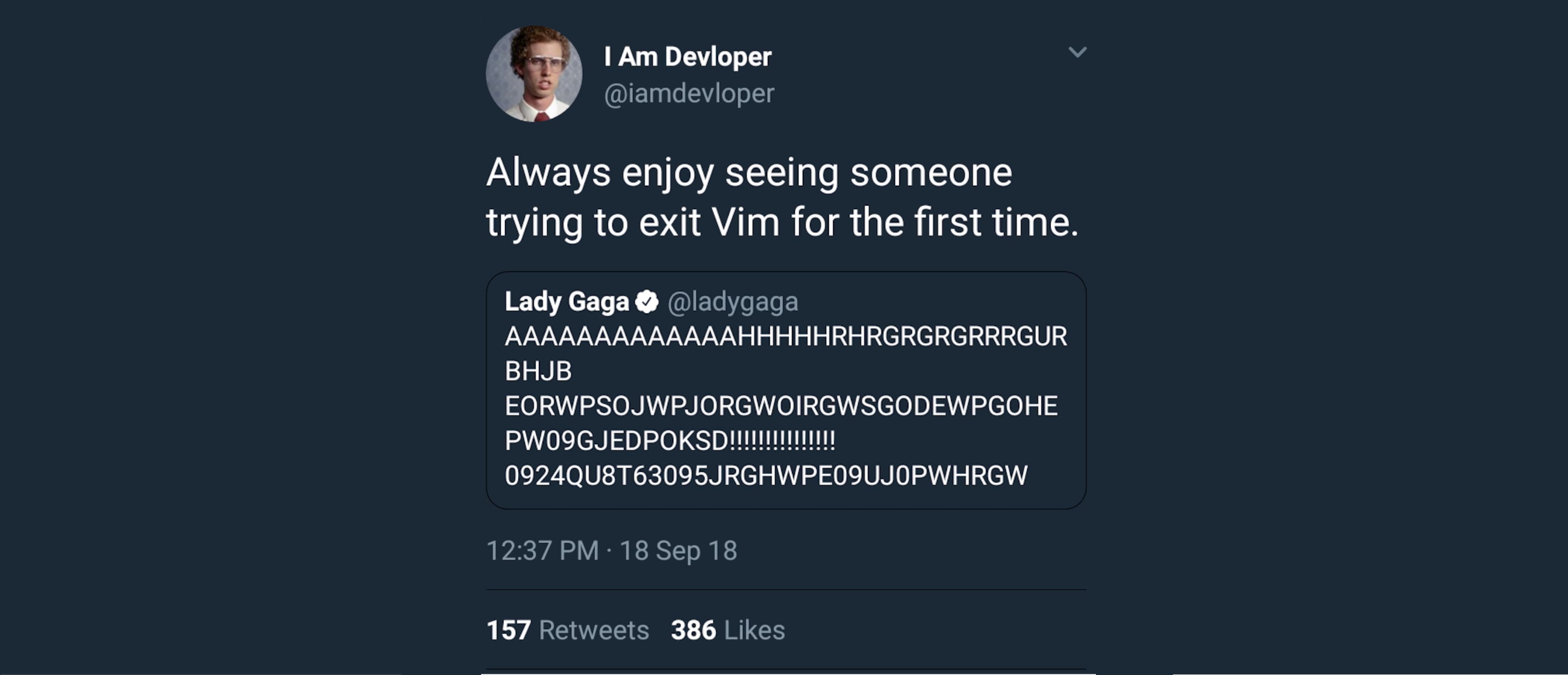1568x675 pixels.
Task: Click the @ladygaga handle
Action: click(732, 302)
